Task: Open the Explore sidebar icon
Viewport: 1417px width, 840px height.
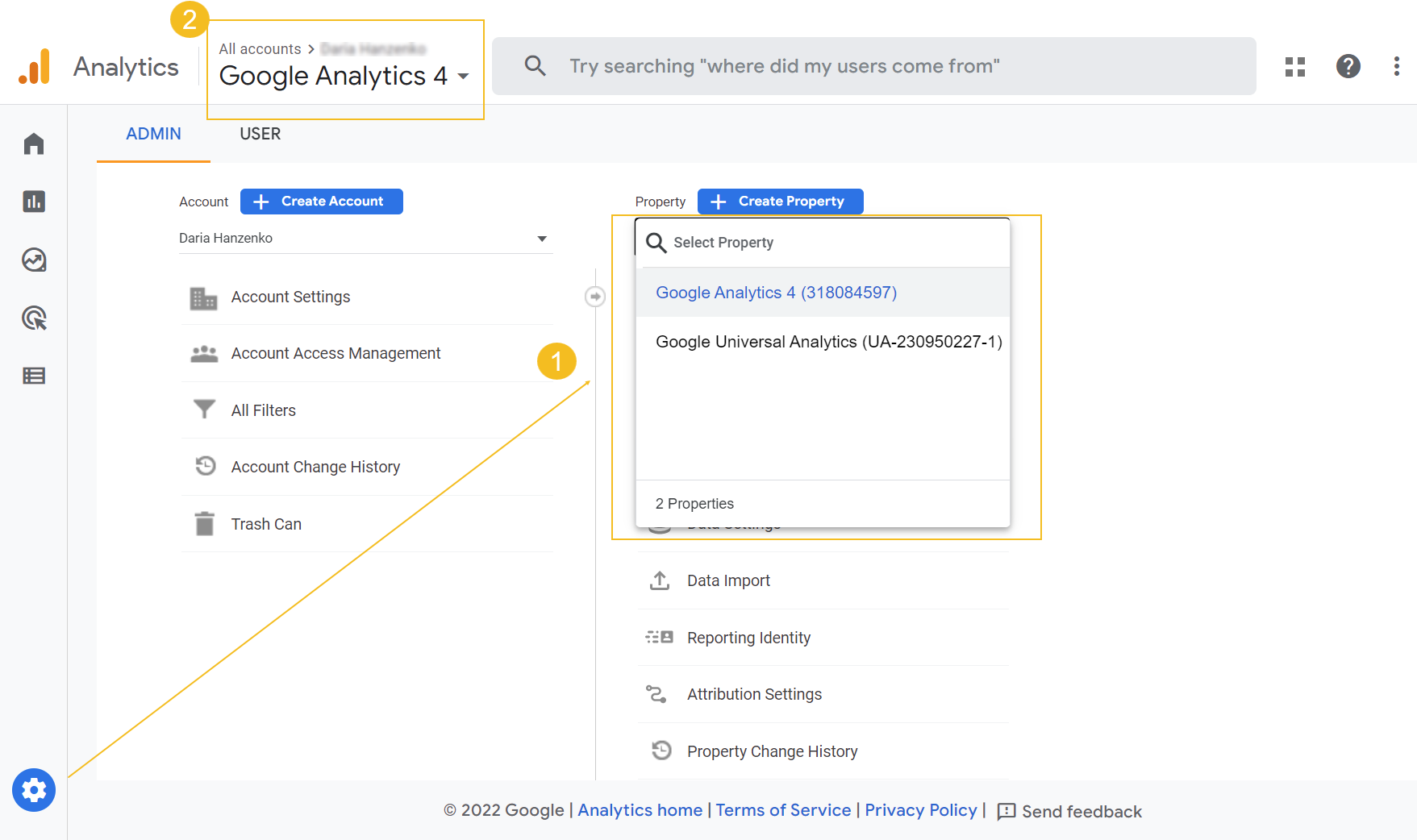Action: [x=34, y=260]
